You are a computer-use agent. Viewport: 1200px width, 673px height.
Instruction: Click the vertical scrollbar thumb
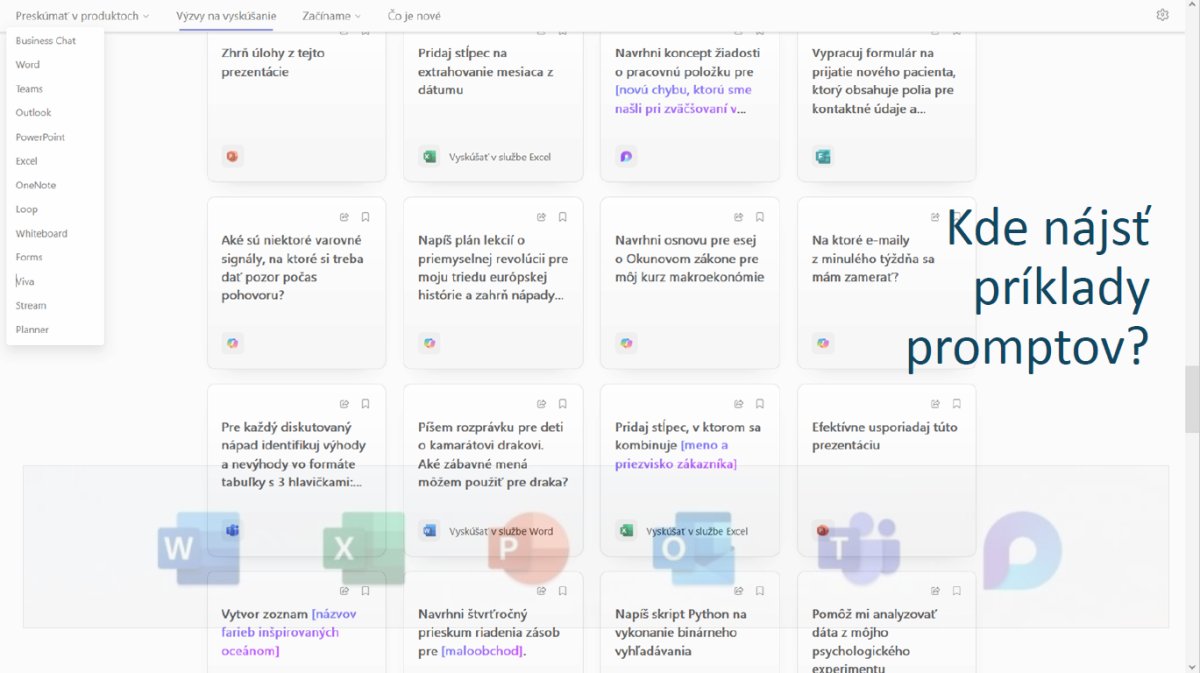(x=1191, y=400)
